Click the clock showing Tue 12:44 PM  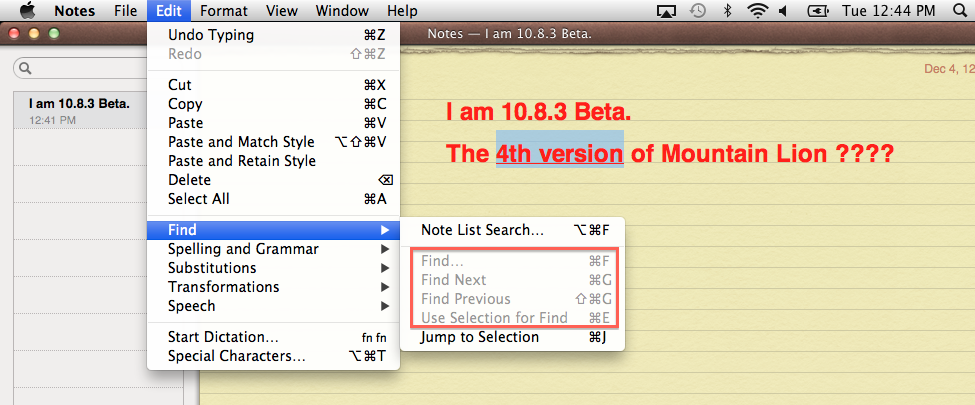888,11
